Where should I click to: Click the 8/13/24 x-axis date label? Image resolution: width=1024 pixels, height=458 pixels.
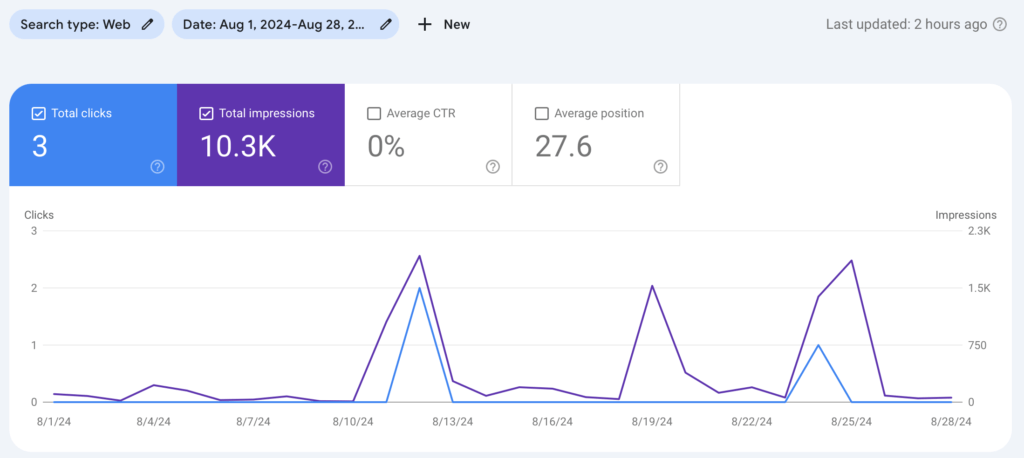coord(452,422)
